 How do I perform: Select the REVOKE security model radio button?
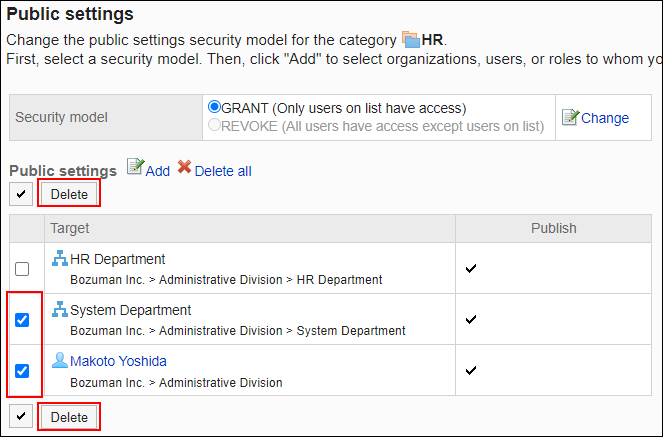(214, 125)
